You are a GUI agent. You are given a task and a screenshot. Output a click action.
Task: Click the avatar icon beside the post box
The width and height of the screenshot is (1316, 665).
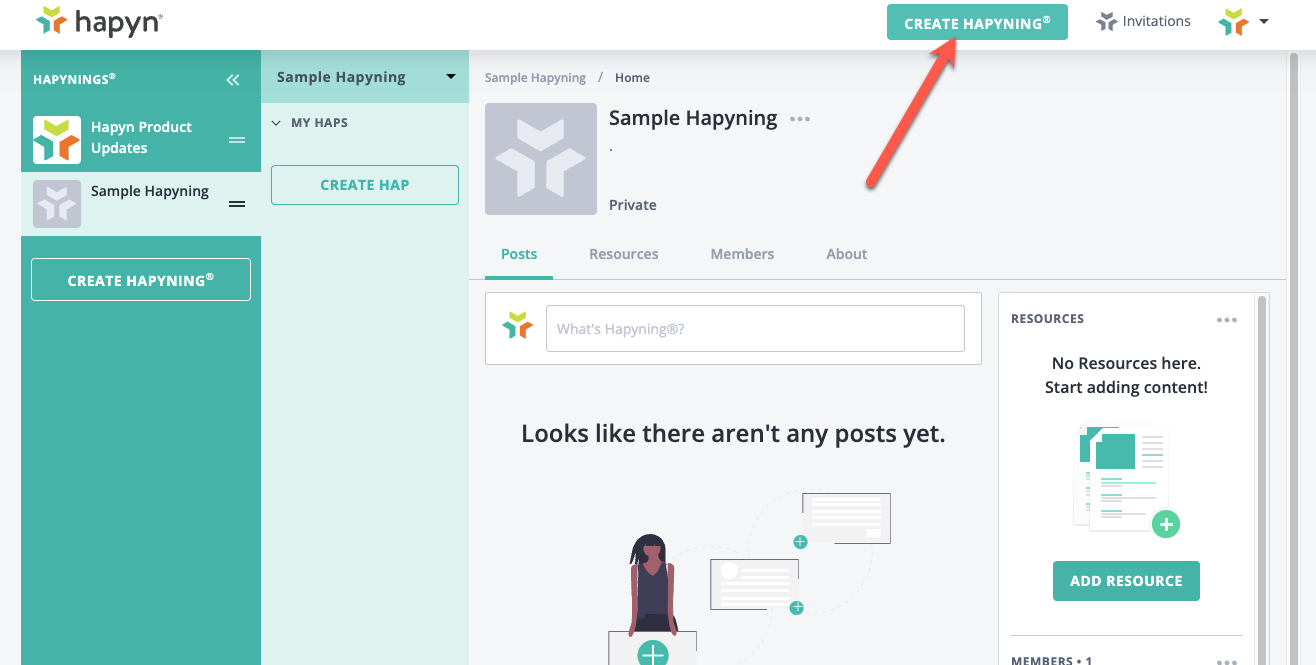[x=517, y=326]
